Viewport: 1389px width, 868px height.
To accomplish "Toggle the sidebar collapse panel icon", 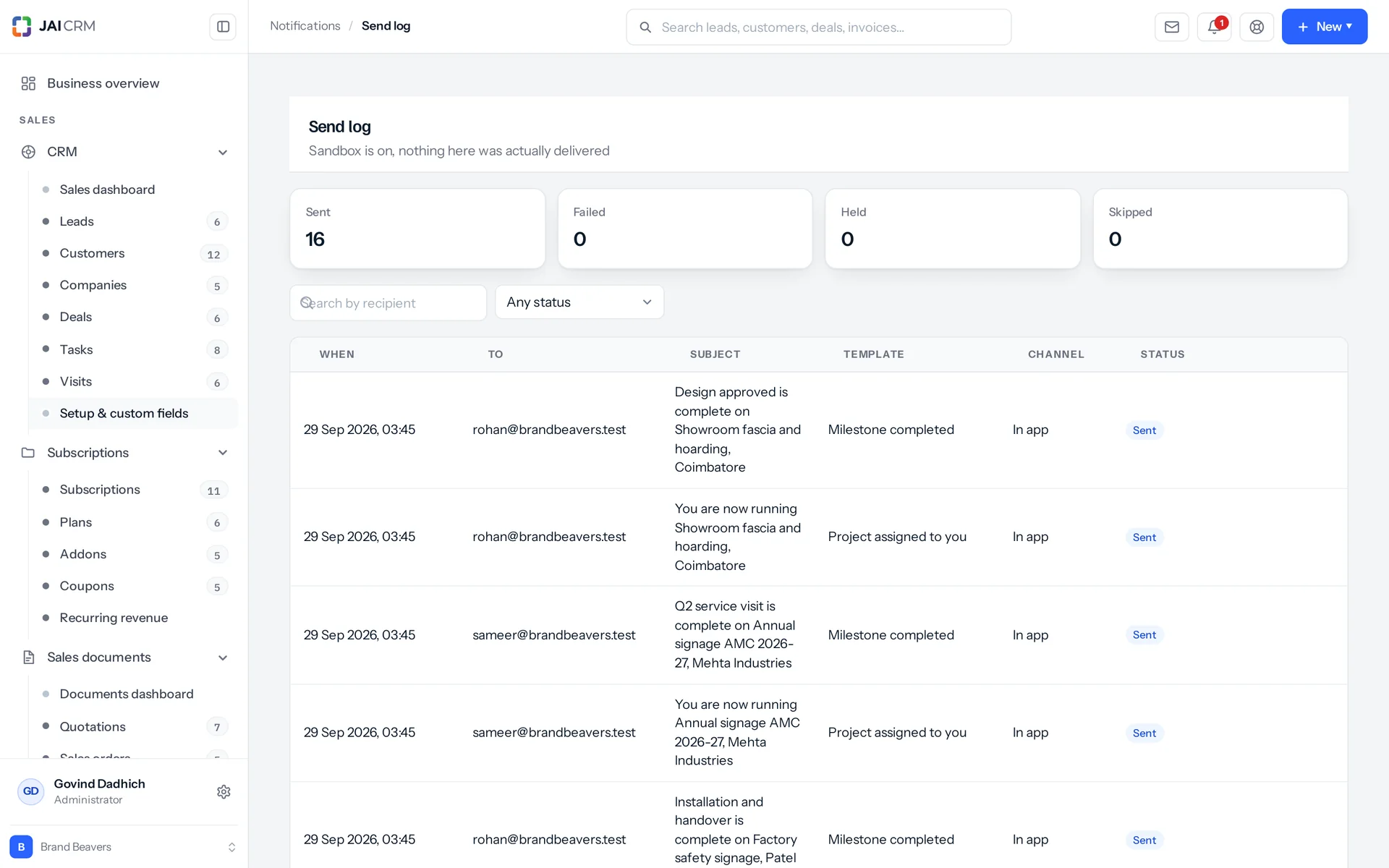I will [x=223, y=27].
